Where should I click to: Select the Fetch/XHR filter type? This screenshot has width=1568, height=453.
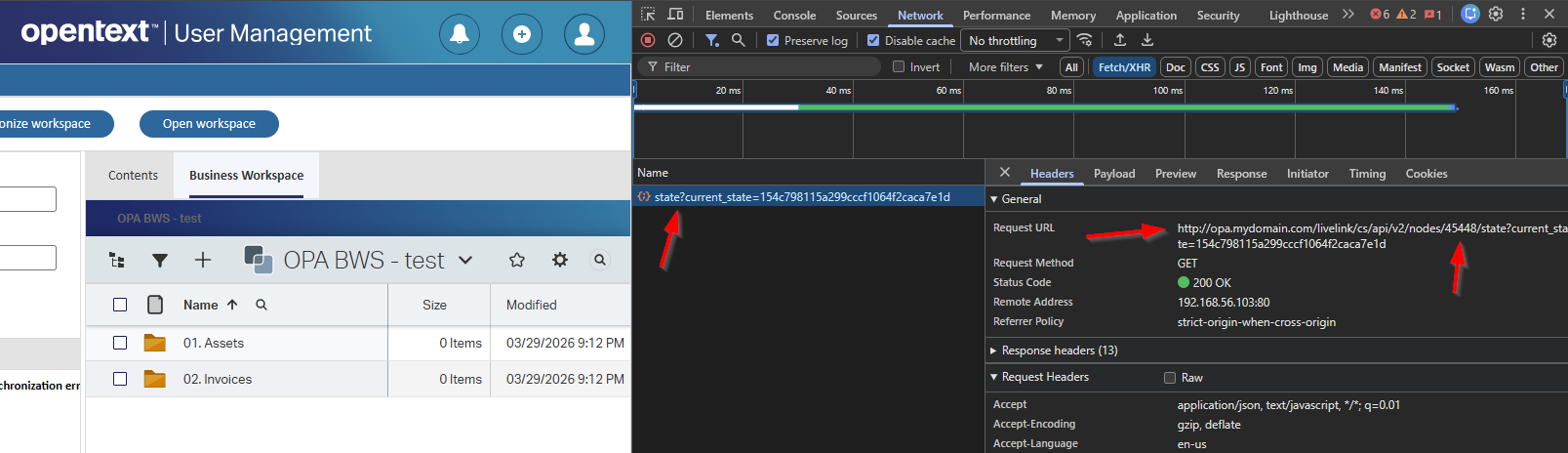click(x=1124, y=67)
